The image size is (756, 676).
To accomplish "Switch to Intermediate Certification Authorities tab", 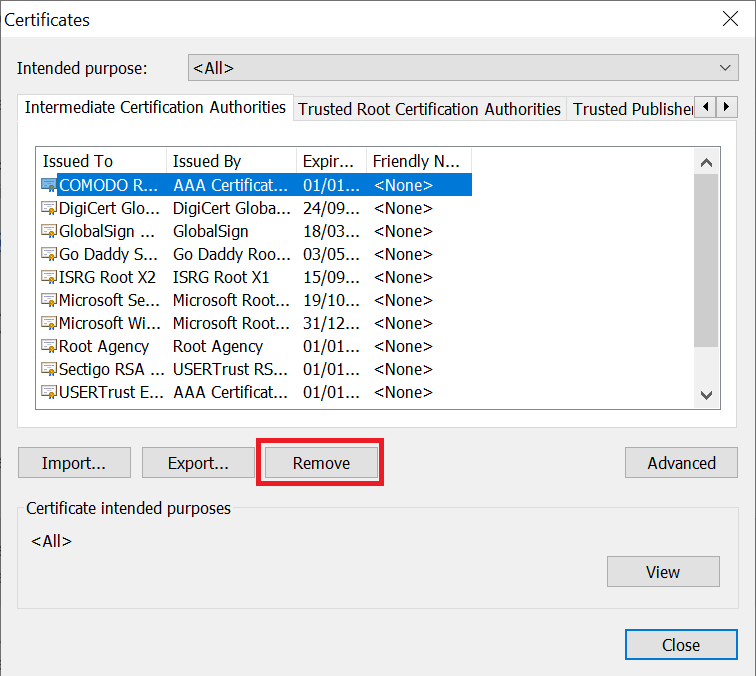I will click(155, 107).
